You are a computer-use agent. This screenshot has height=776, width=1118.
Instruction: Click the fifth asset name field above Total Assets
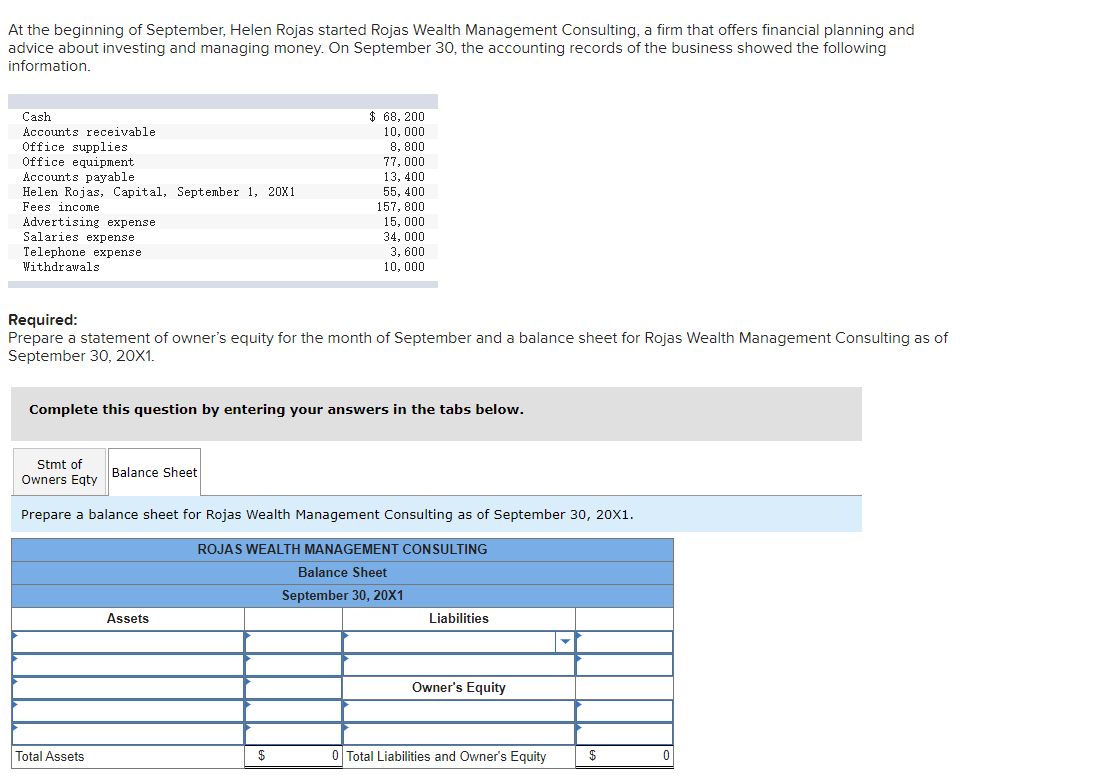(x=128, y=733)
